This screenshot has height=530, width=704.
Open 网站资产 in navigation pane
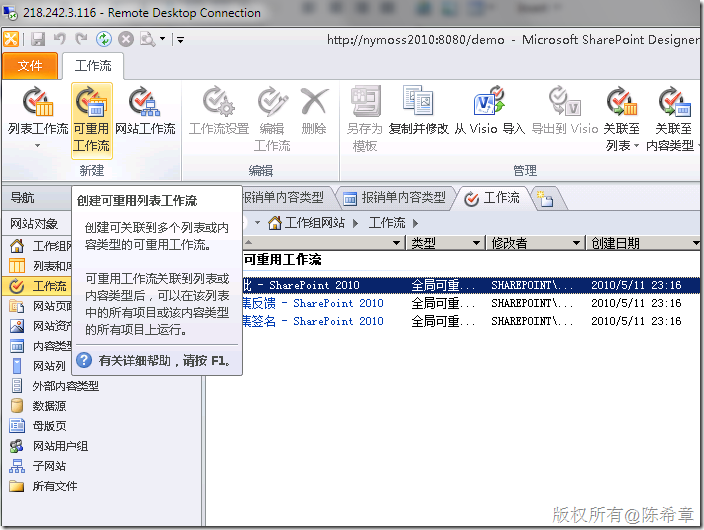click(40, 326)
